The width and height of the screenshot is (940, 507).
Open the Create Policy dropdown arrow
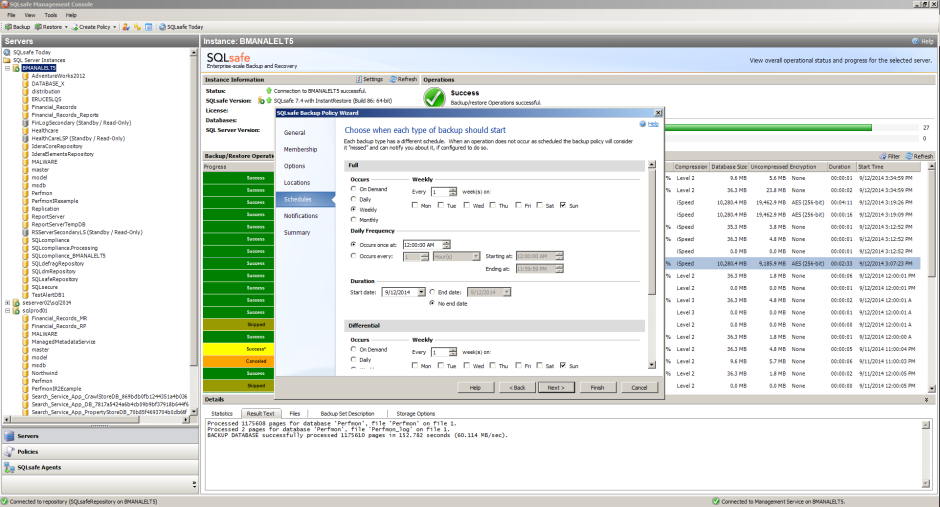click(x=115, y=27)
